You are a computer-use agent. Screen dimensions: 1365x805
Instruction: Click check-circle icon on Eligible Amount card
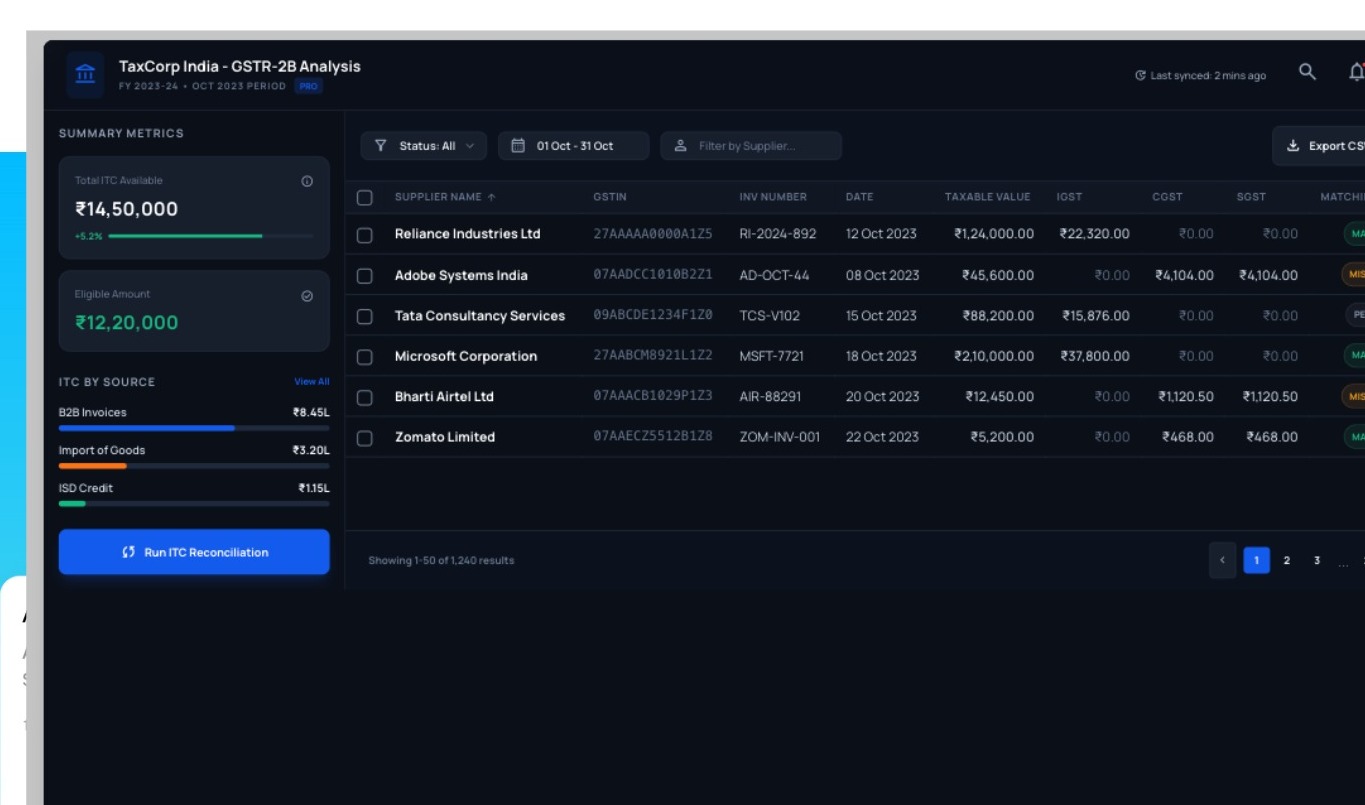click(x=307, y=296)
